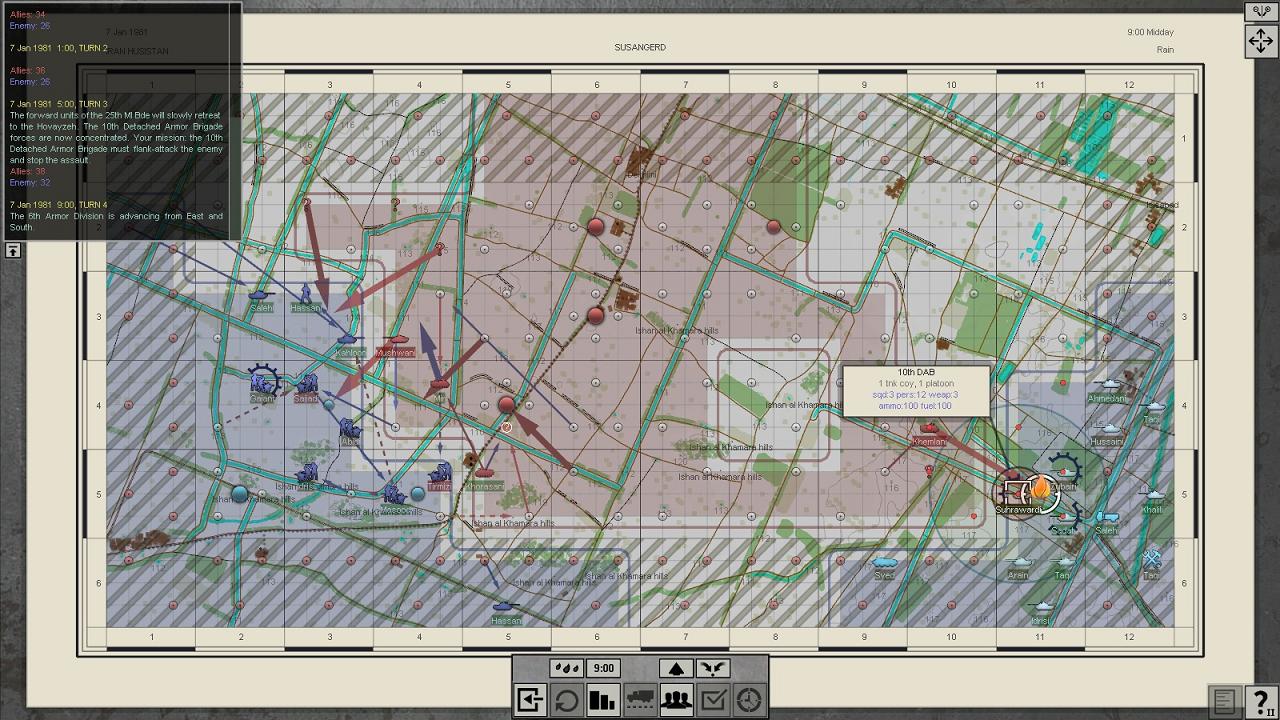Click red objective circle in column 8 row 2
The height and width of the screenshot is (720, 1280).
pyautogui.click(x=773, y=227)
